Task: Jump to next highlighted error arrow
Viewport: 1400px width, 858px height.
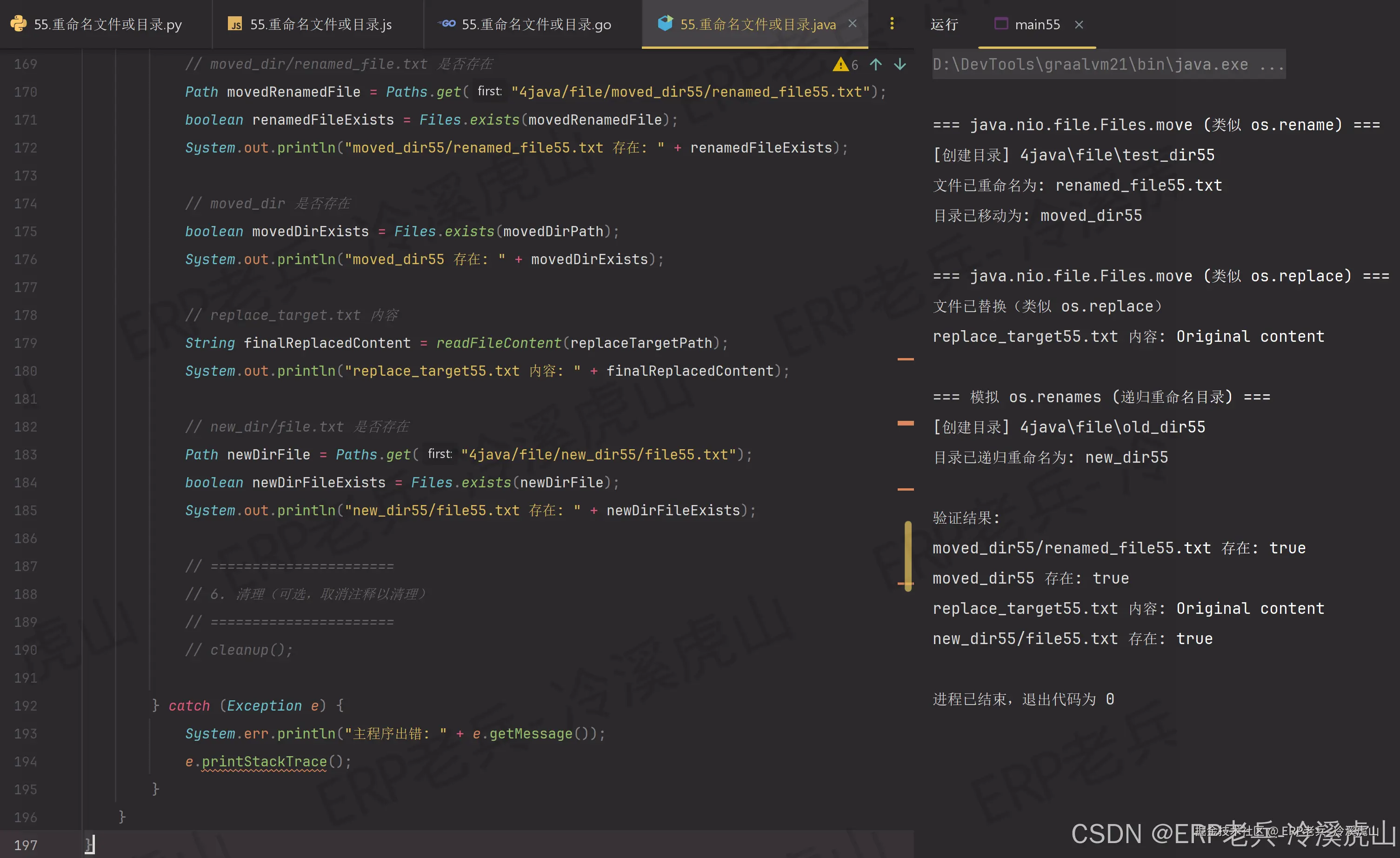Action: [900, 65]
